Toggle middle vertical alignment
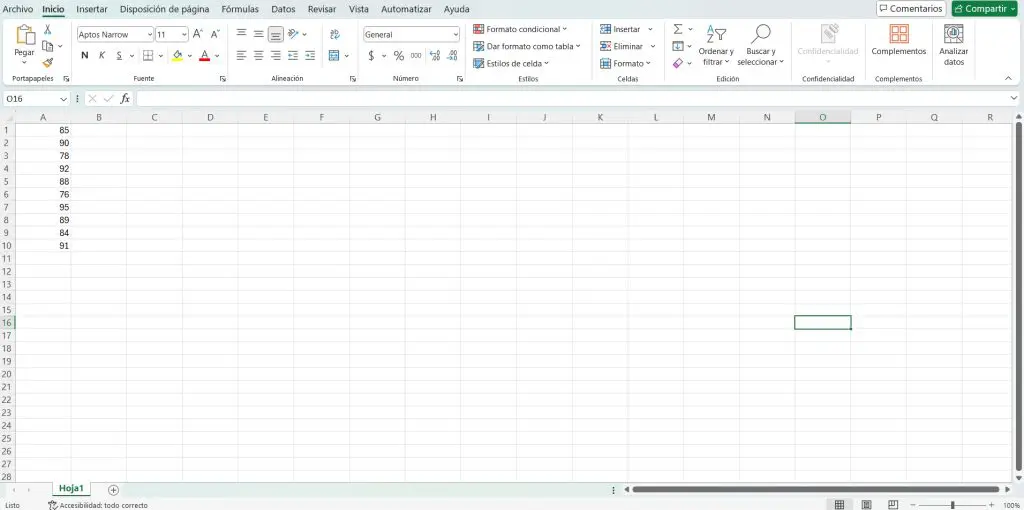Image resolution: width=1024 pixels, height=510 pixels. click(259, 34)
